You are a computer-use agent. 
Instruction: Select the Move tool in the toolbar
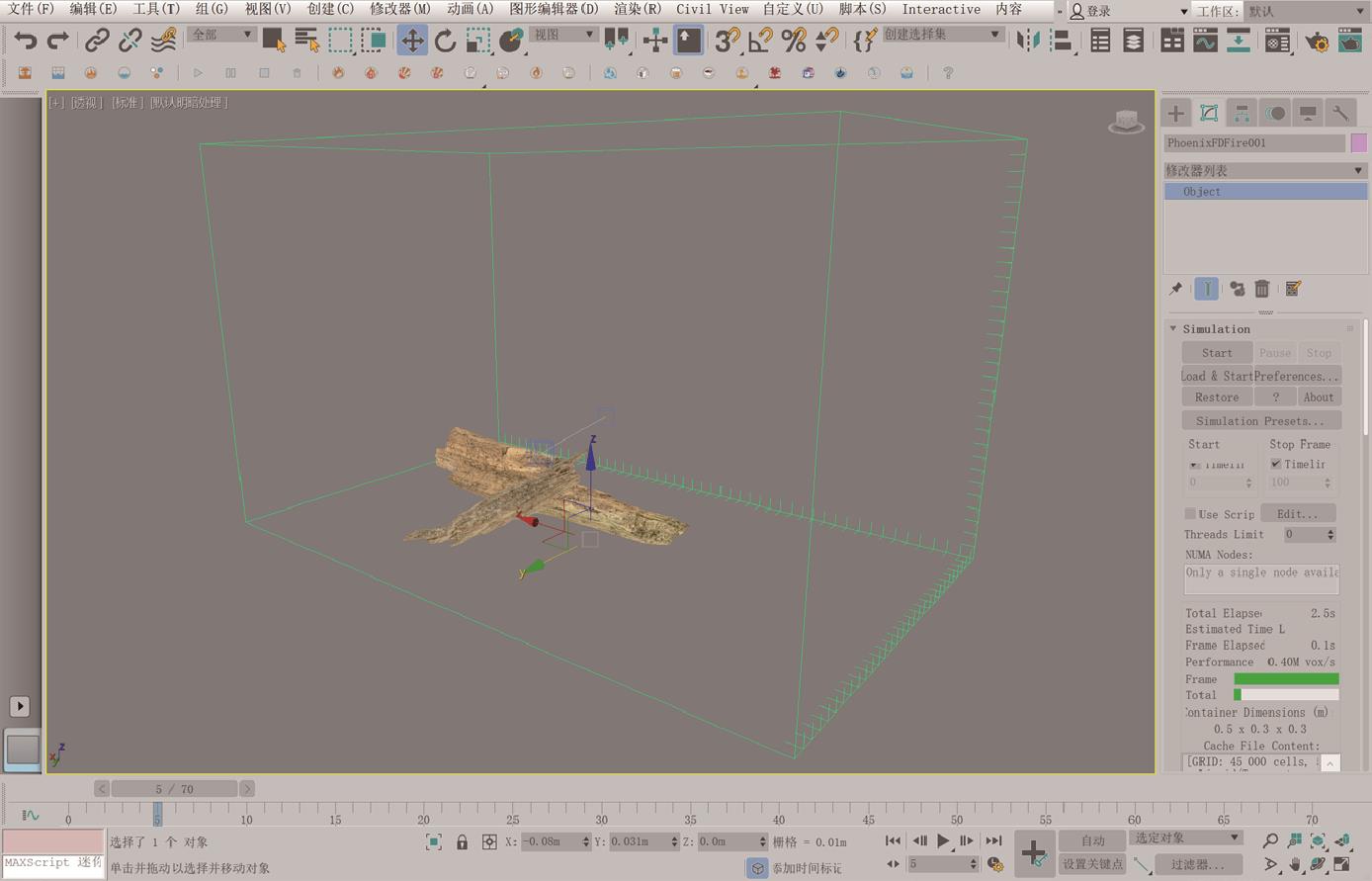pyautogui.click(x=411, y=41)
